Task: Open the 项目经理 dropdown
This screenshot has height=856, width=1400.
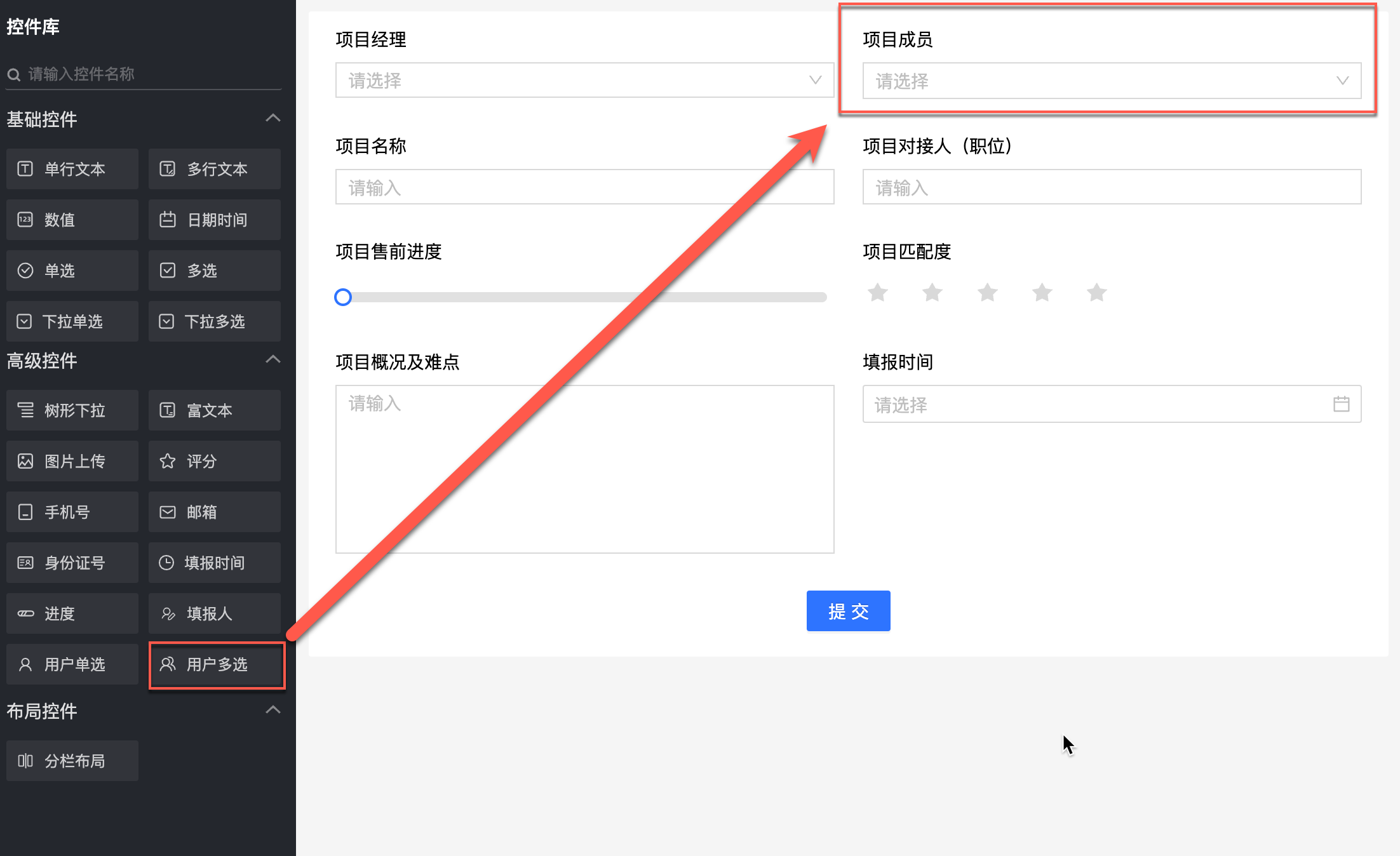Action: click(x=584, y=80)
